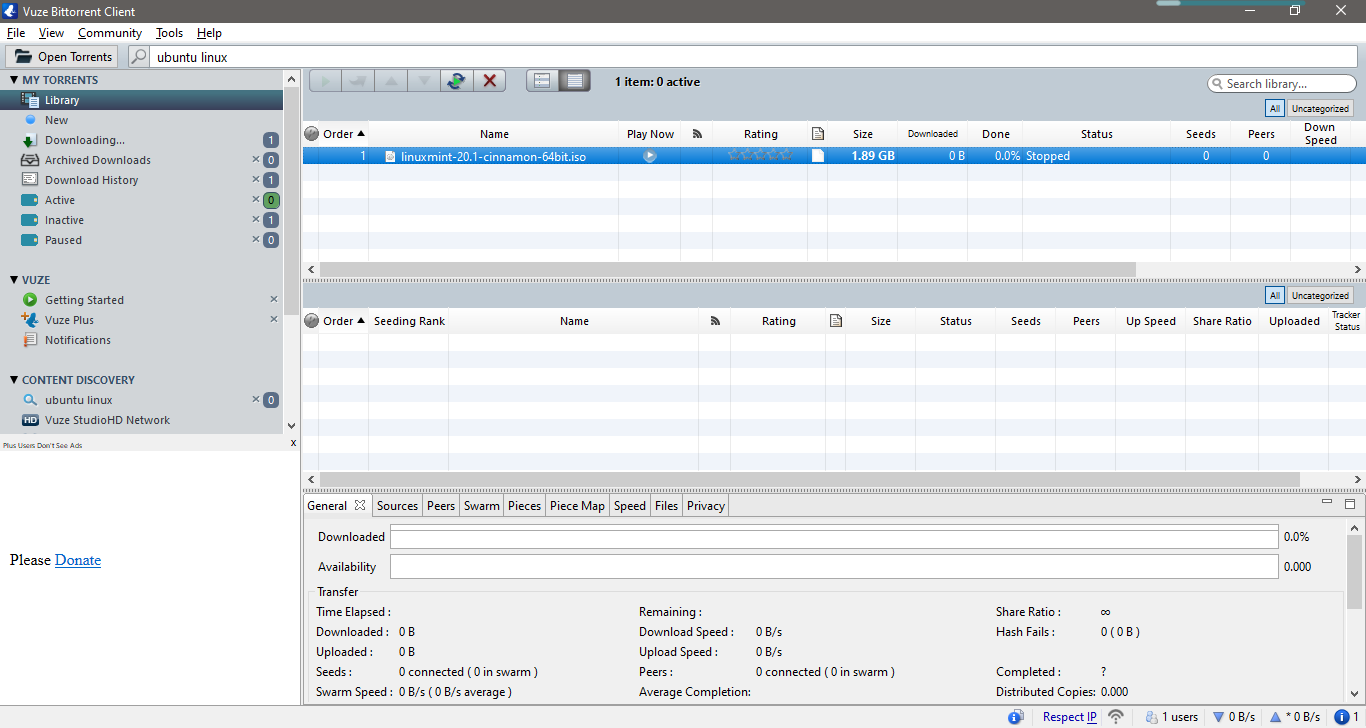Open the Tools menu
Image resolution: width=1366 pixels, height=728 pixels.
[169, 33]
